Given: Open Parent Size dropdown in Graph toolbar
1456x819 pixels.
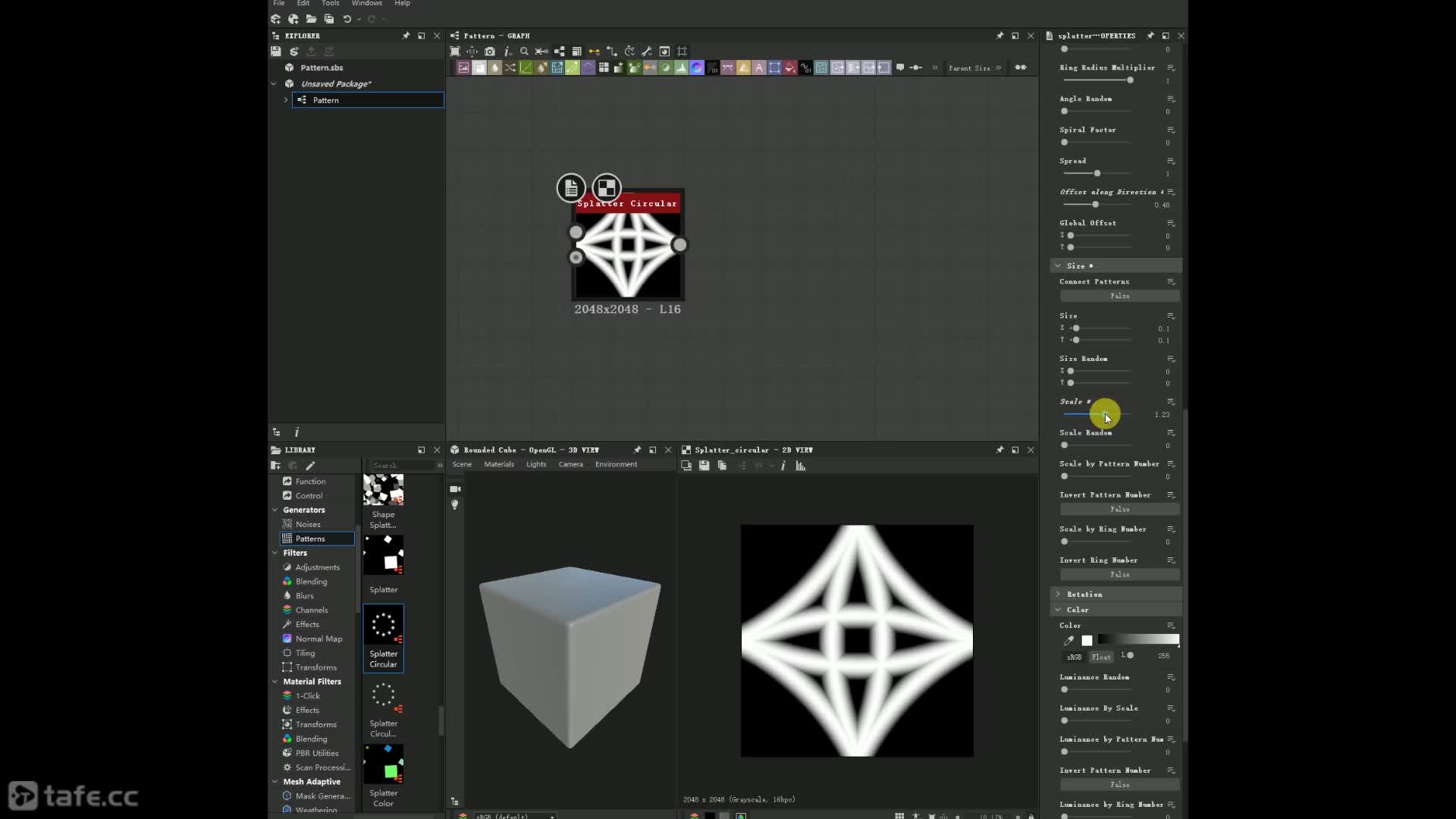Looking at the screenshot, I should (974, 68).
